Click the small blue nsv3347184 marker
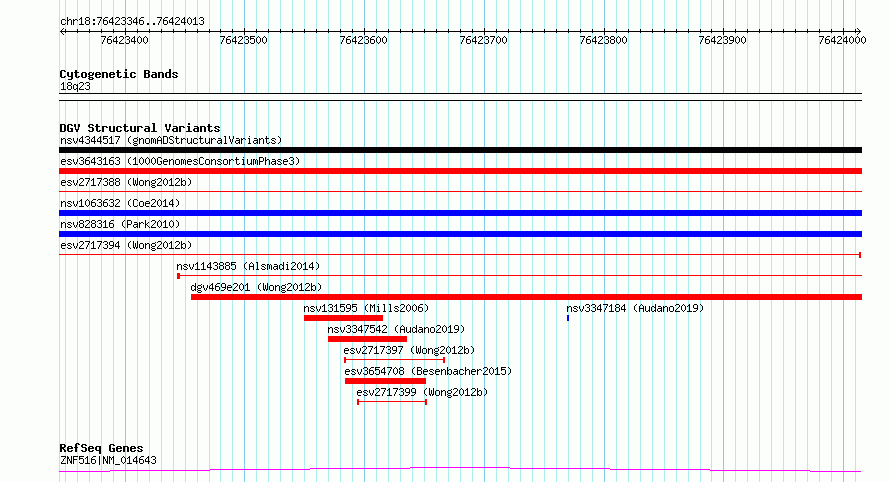 pos(568,318)
